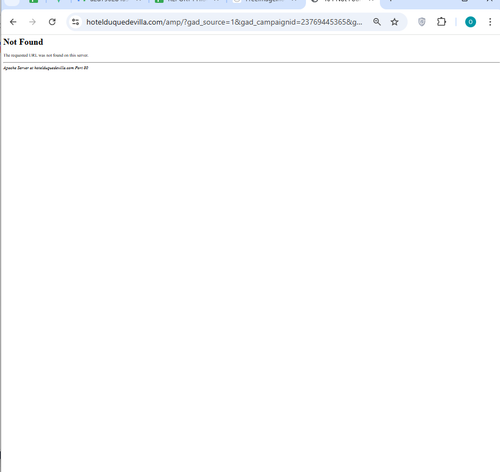This screenshot has width=500, height=472.
Task: Open the shield extension icon
Action: tap(422, 22)
